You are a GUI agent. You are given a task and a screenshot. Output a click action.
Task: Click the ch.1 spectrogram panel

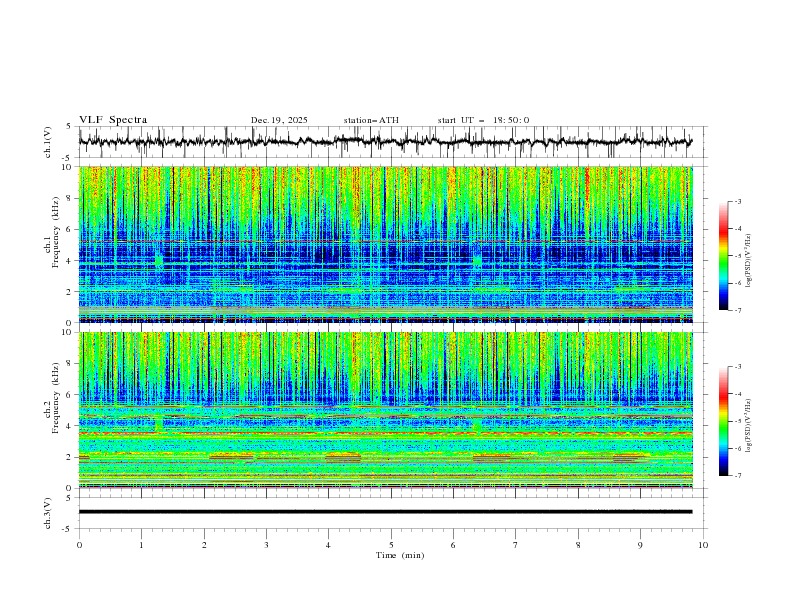[385, 244]
